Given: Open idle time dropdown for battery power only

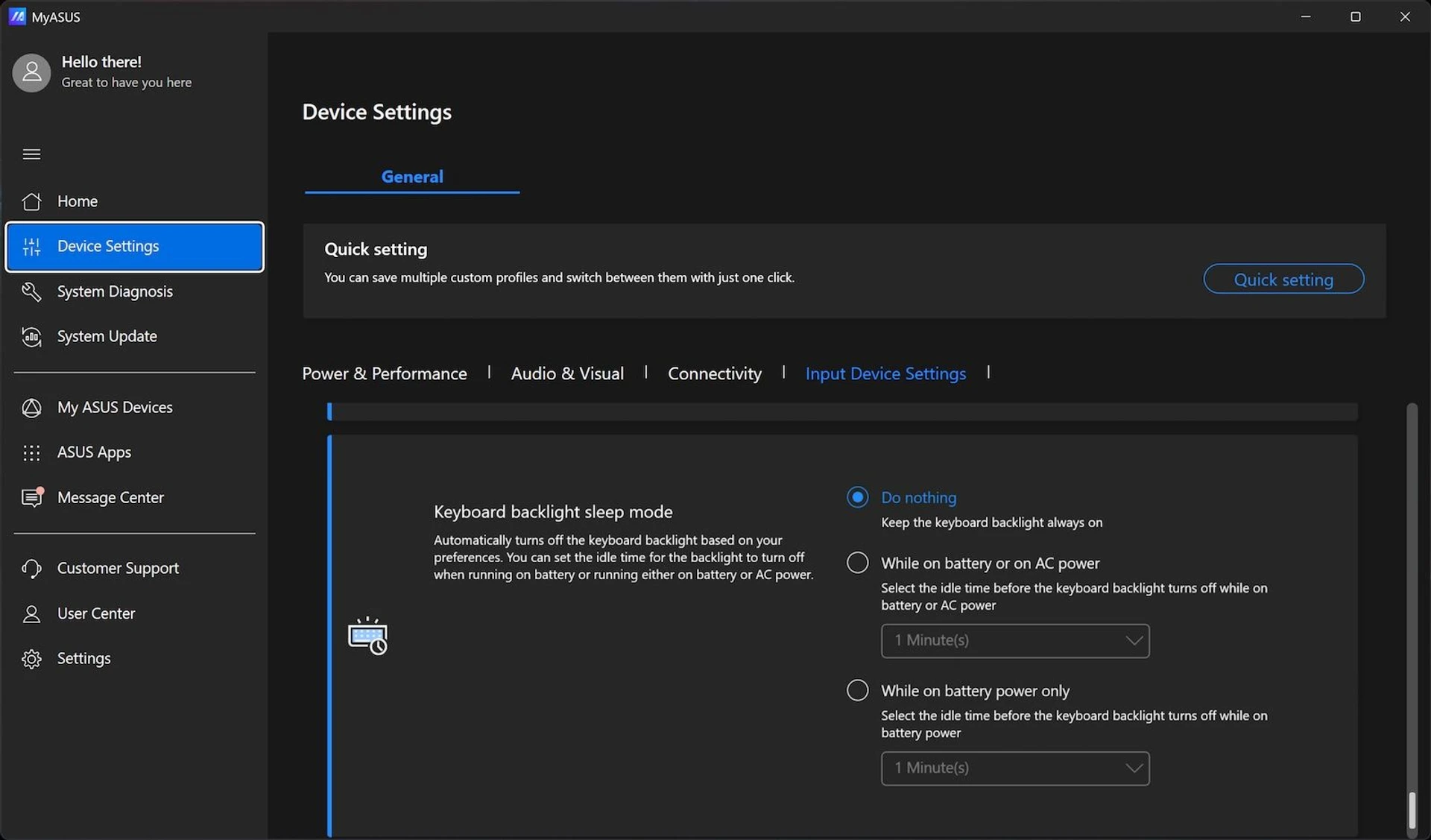Looking at the screenshot, I should tap(1015, 768).
